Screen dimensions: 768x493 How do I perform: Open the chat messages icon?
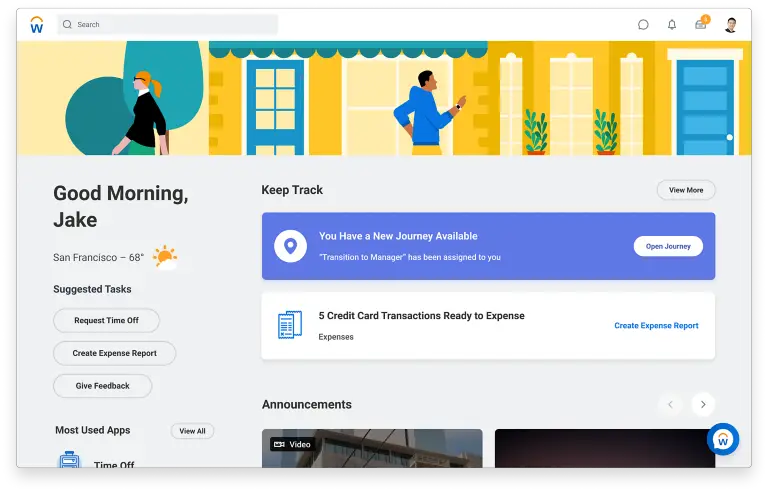point(643,24)
